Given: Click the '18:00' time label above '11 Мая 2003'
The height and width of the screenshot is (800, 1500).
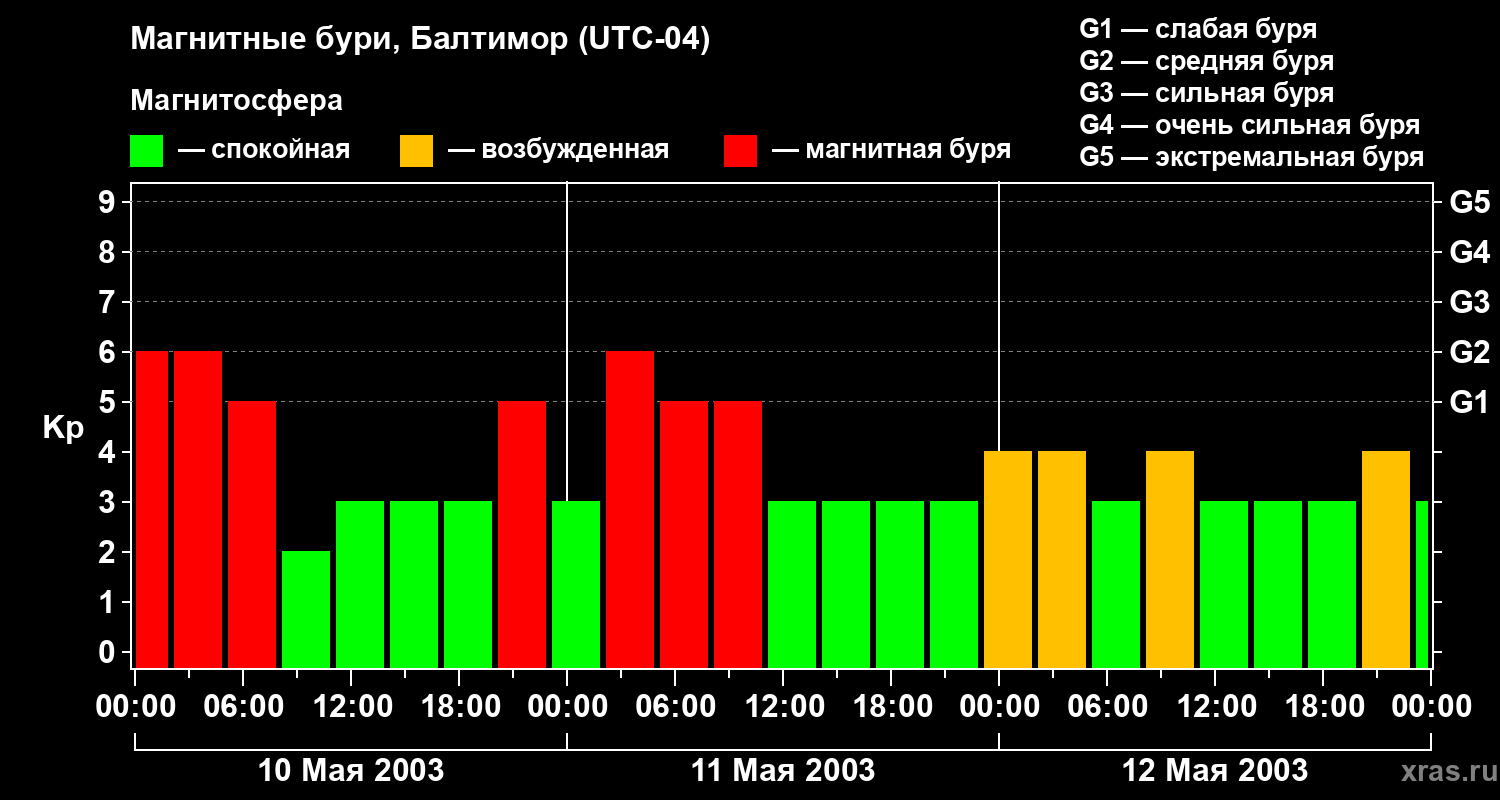Looking at the screenshot, I should click(x=891, y=706).
